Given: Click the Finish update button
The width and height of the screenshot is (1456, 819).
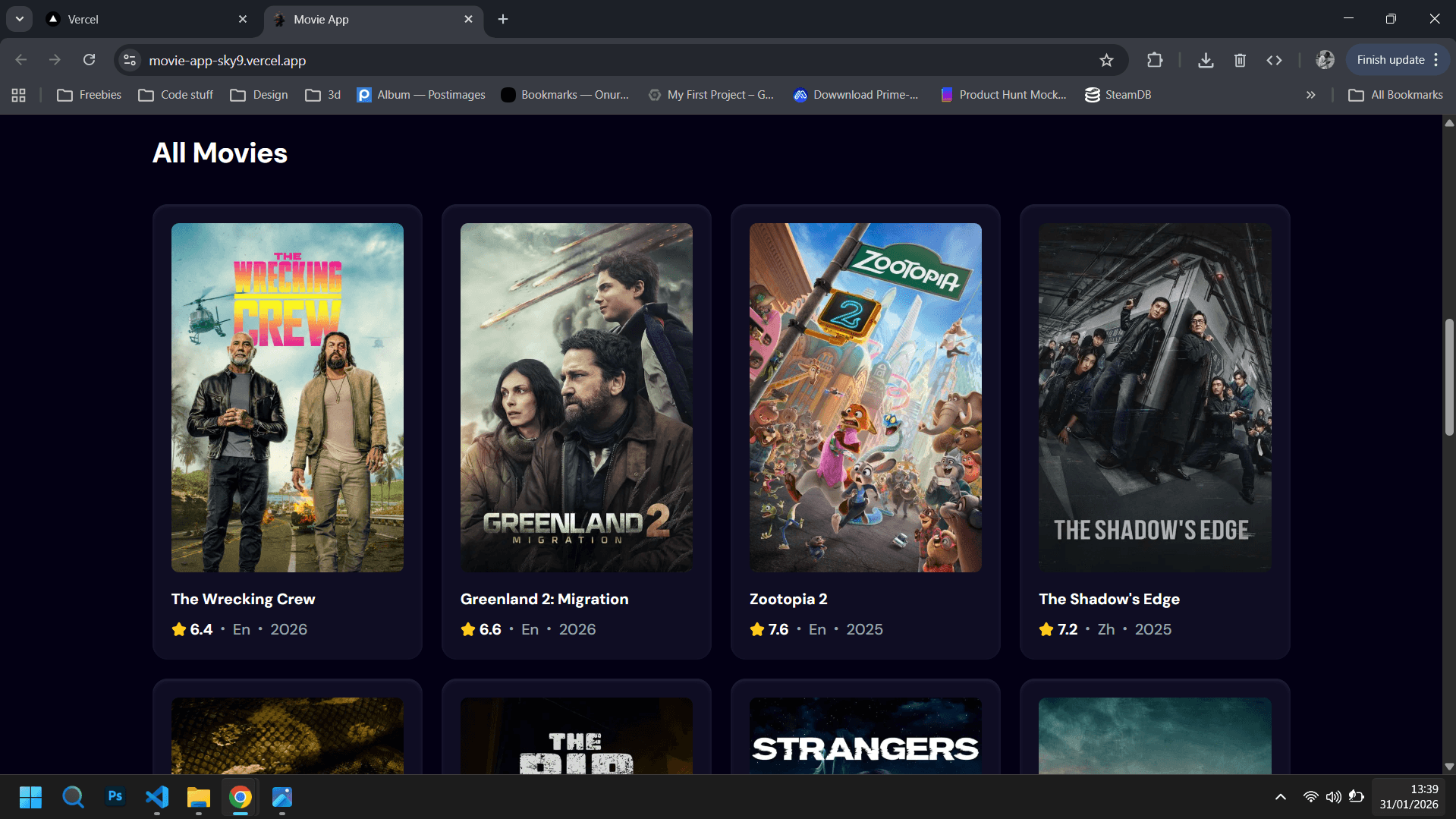Looking at the screenshot, I should tap(1391, 59).
